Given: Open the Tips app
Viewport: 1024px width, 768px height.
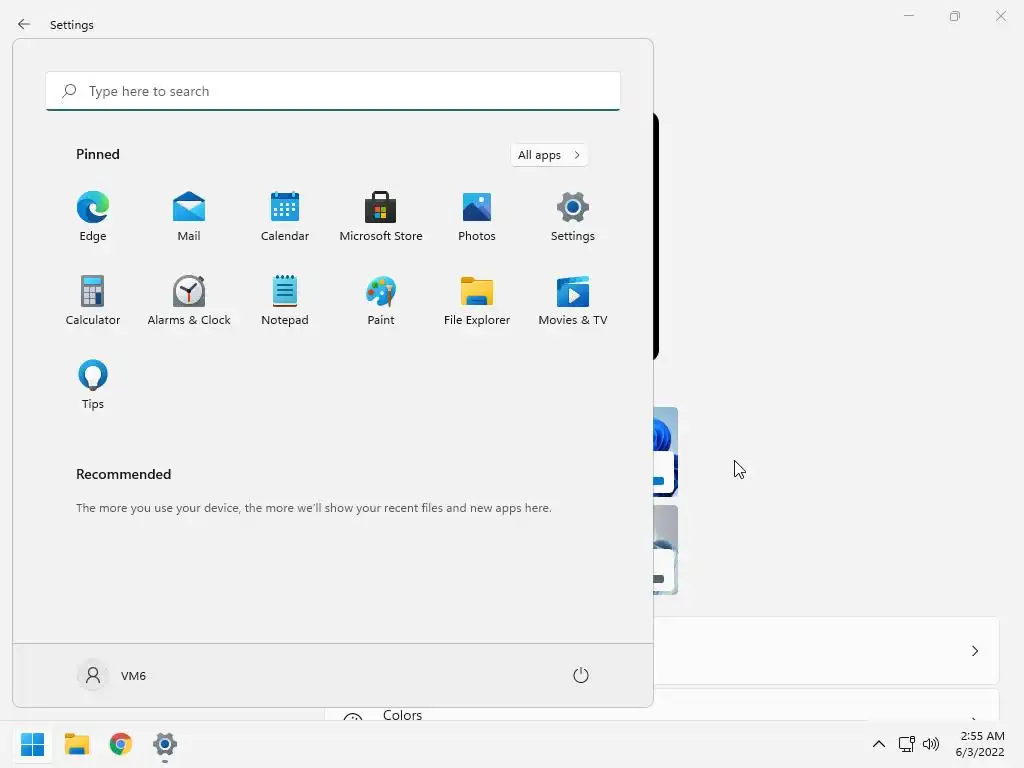Looking at the screenshot, I should pos(93,385).
